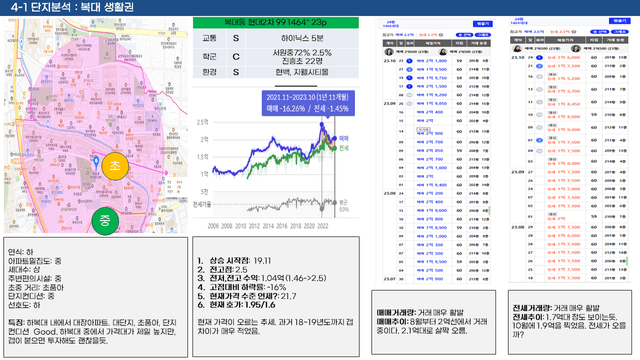Click 전세 1억 6,000 listing in right panel
This screenshot has width=640, height=360.
[x=564, y=57]
